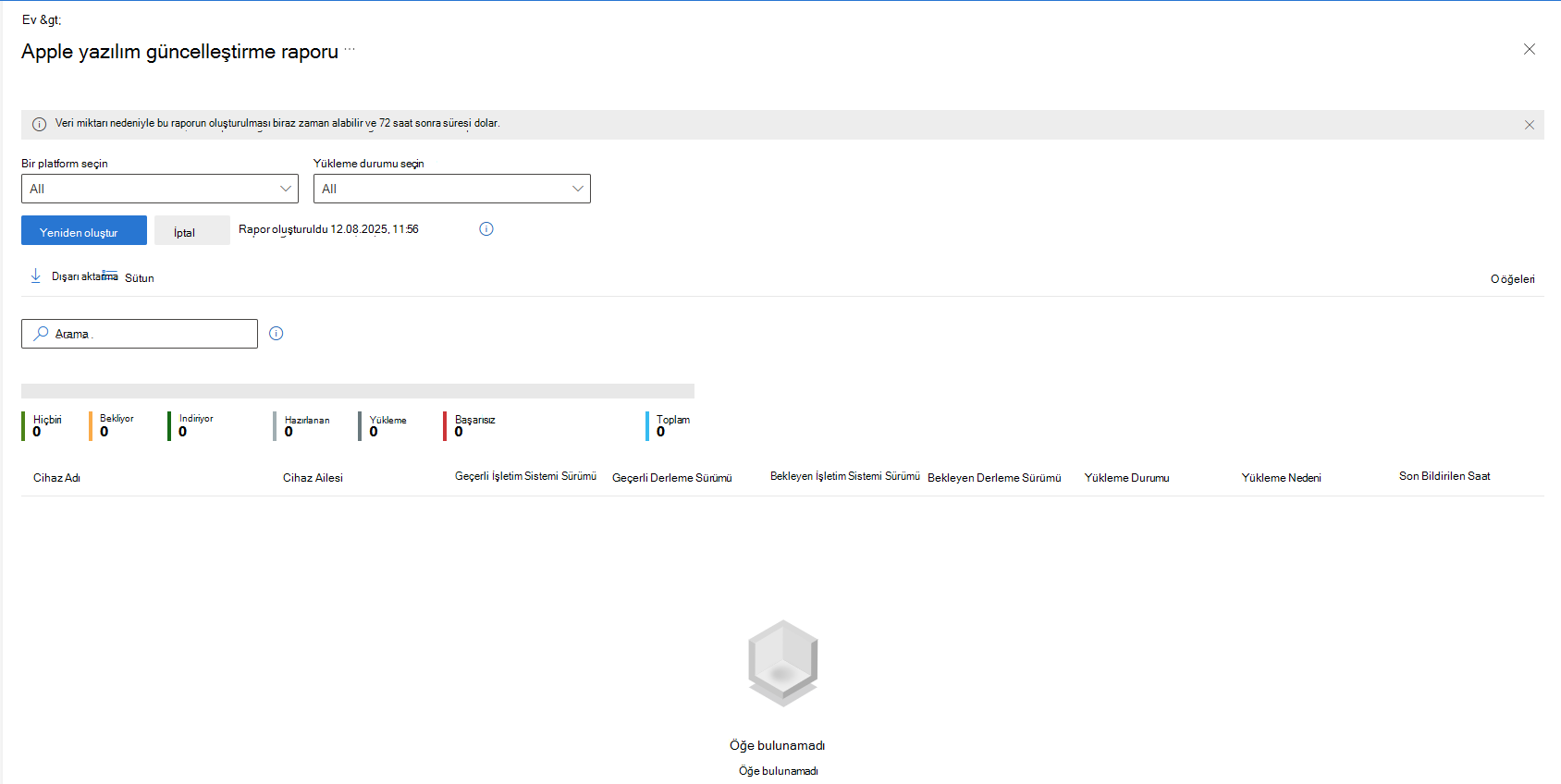The image size is (1561, 784).
Task: Click the İptal button
Action: pyautogui.click(x=192, y=230)
